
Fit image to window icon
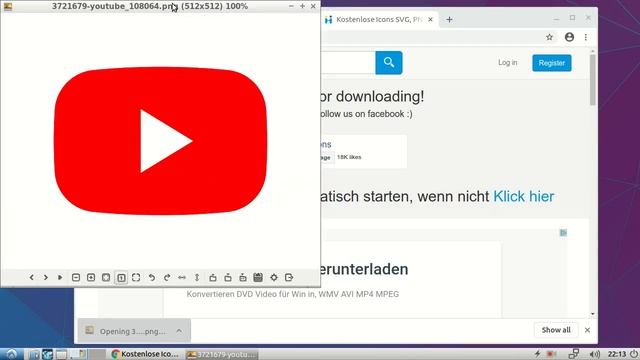click(106, 278)
